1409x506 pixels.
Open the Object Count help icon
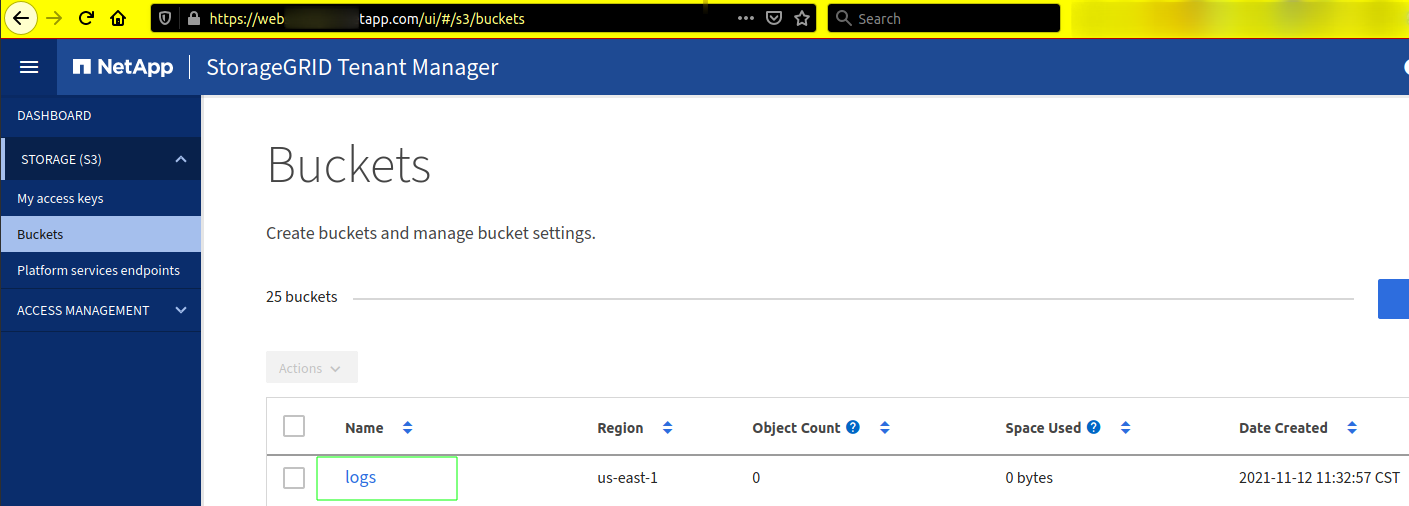(x=853, y=427)
